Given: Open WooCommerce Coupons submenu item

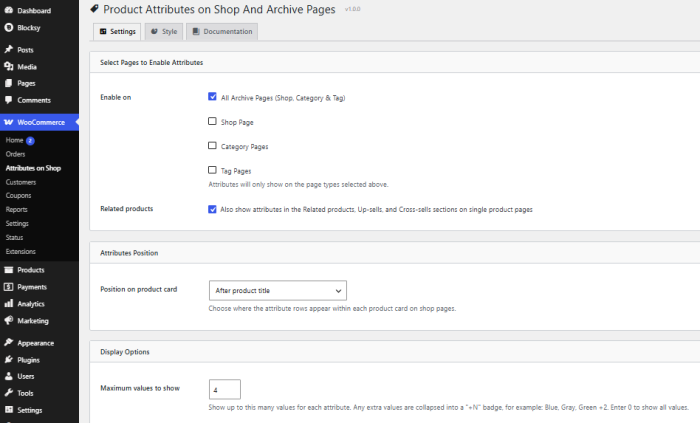Looking at the screenshot, I should coord(18,195).
